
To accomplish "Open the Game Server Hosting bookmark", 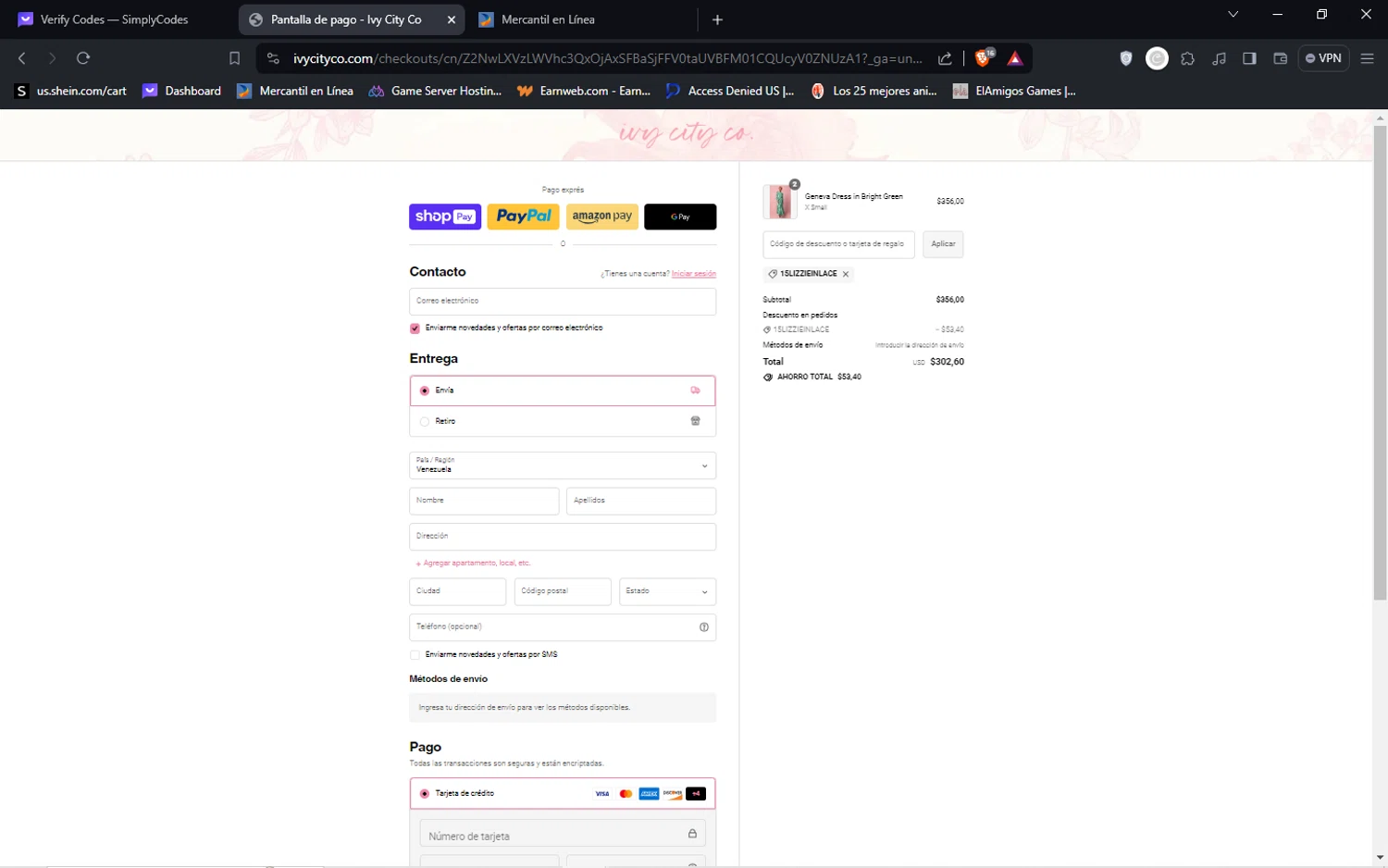I will pos(435,91).
